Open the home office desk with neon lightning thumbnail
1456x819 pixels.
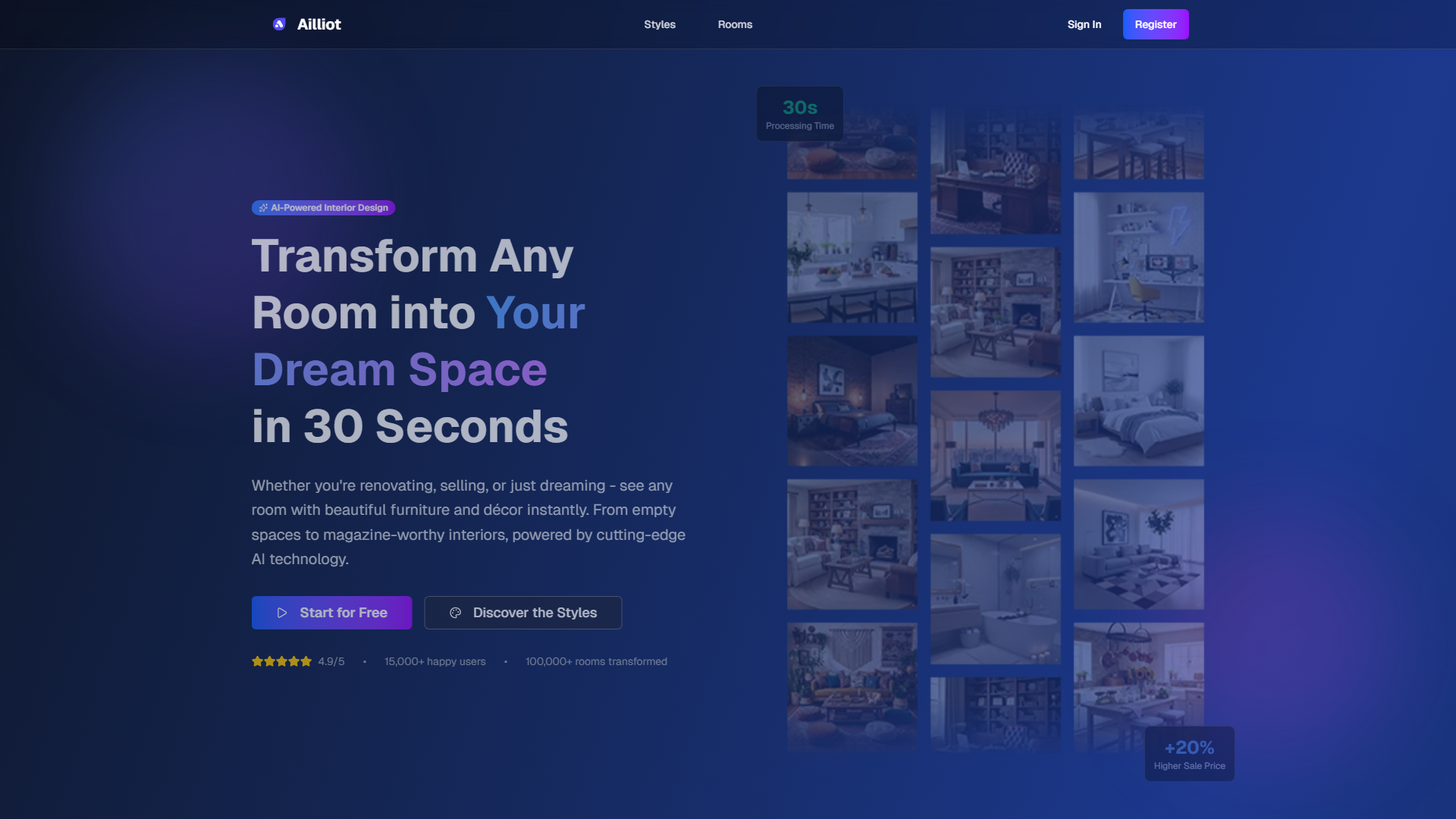[1138, 257]
